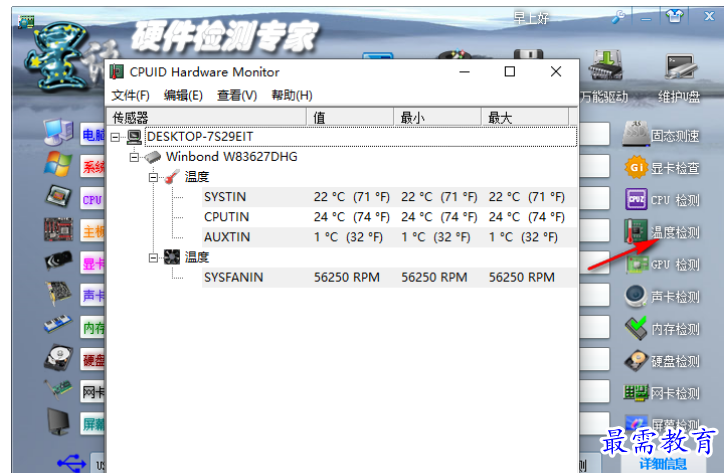Open 网卡检测 network card tool

click(x=662, y=393)
